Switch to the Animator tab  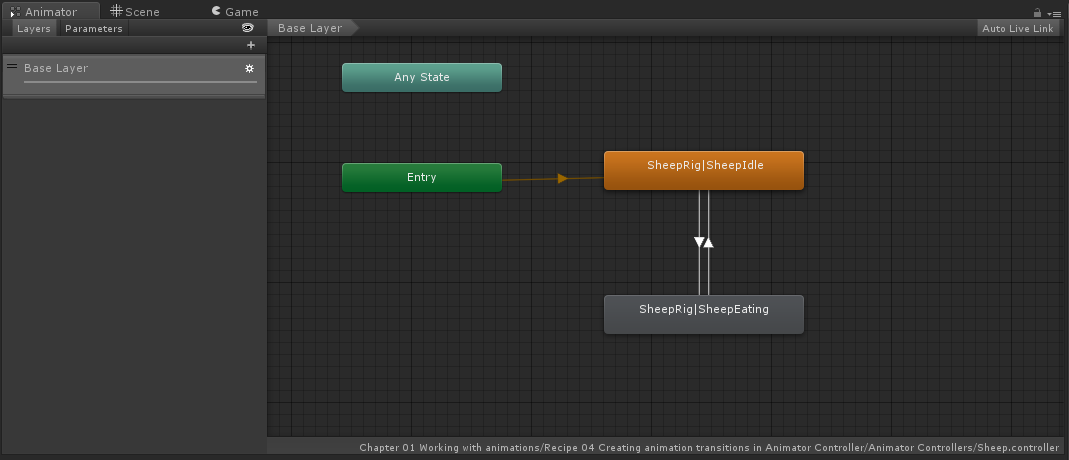(50, 11)
